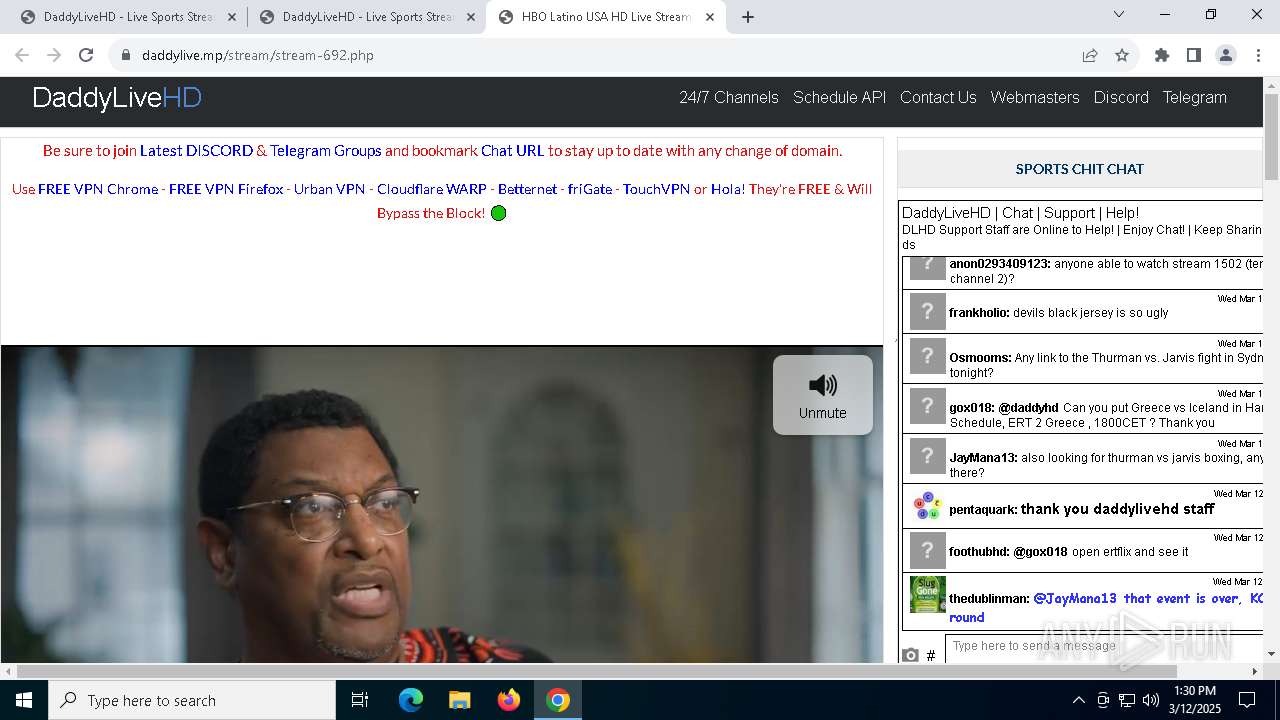Screen dimensions: 1280x720
Task: Click the DaddyLiveHD site logo
Action: coord(117,98)
